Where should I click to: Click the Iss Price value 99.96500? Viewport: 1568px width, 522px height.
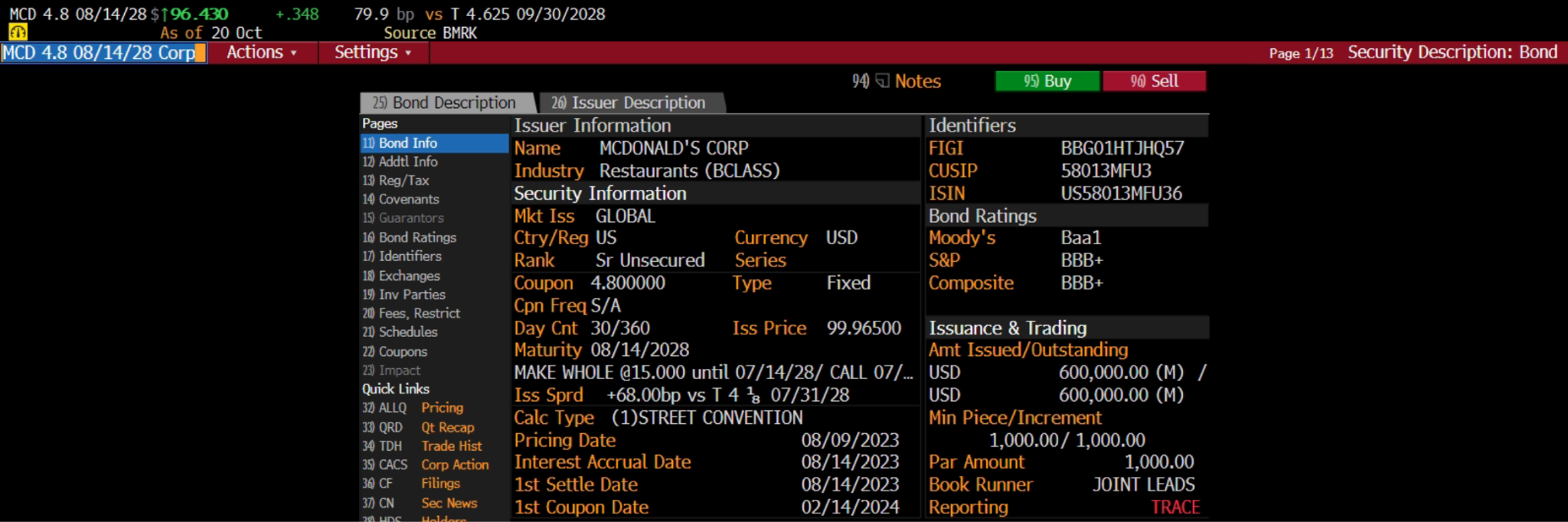pos(864,328)
